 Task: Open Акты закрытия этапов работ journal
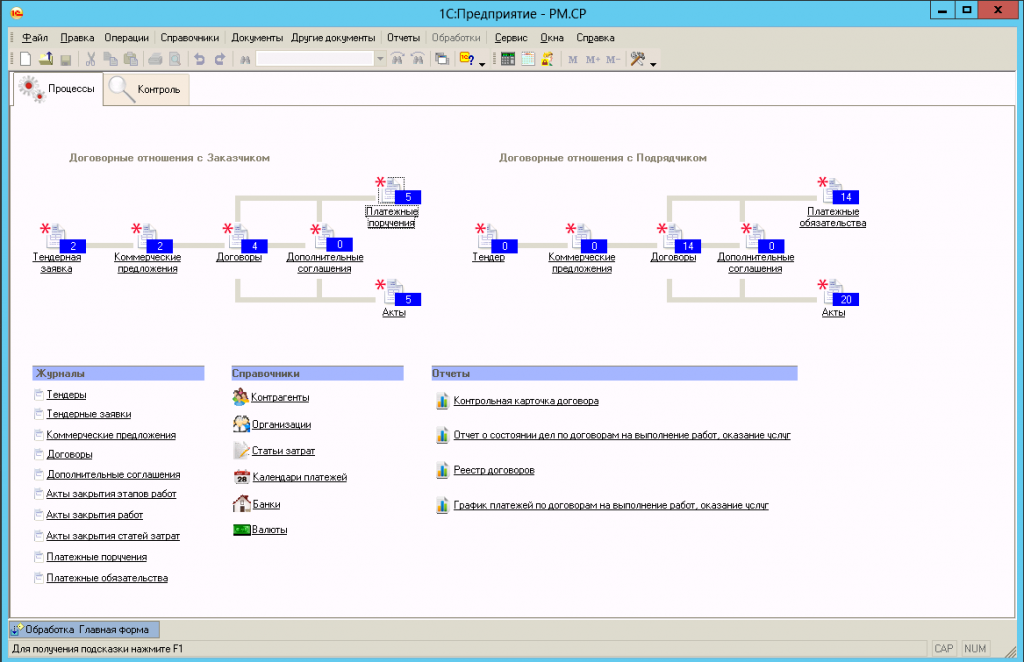[x=111, y=494]
